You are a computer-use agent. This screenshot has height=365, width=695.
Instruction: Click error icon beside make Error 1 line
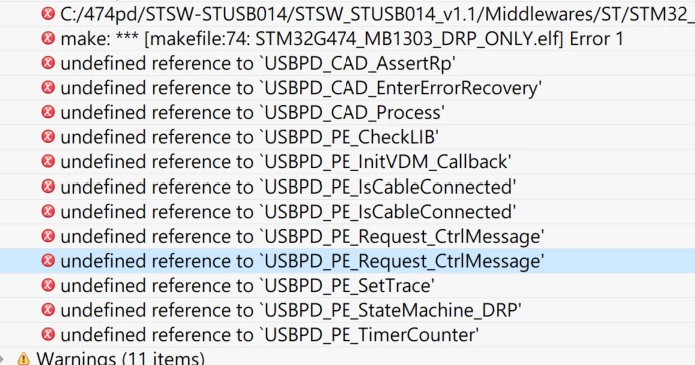pos(48,39)
